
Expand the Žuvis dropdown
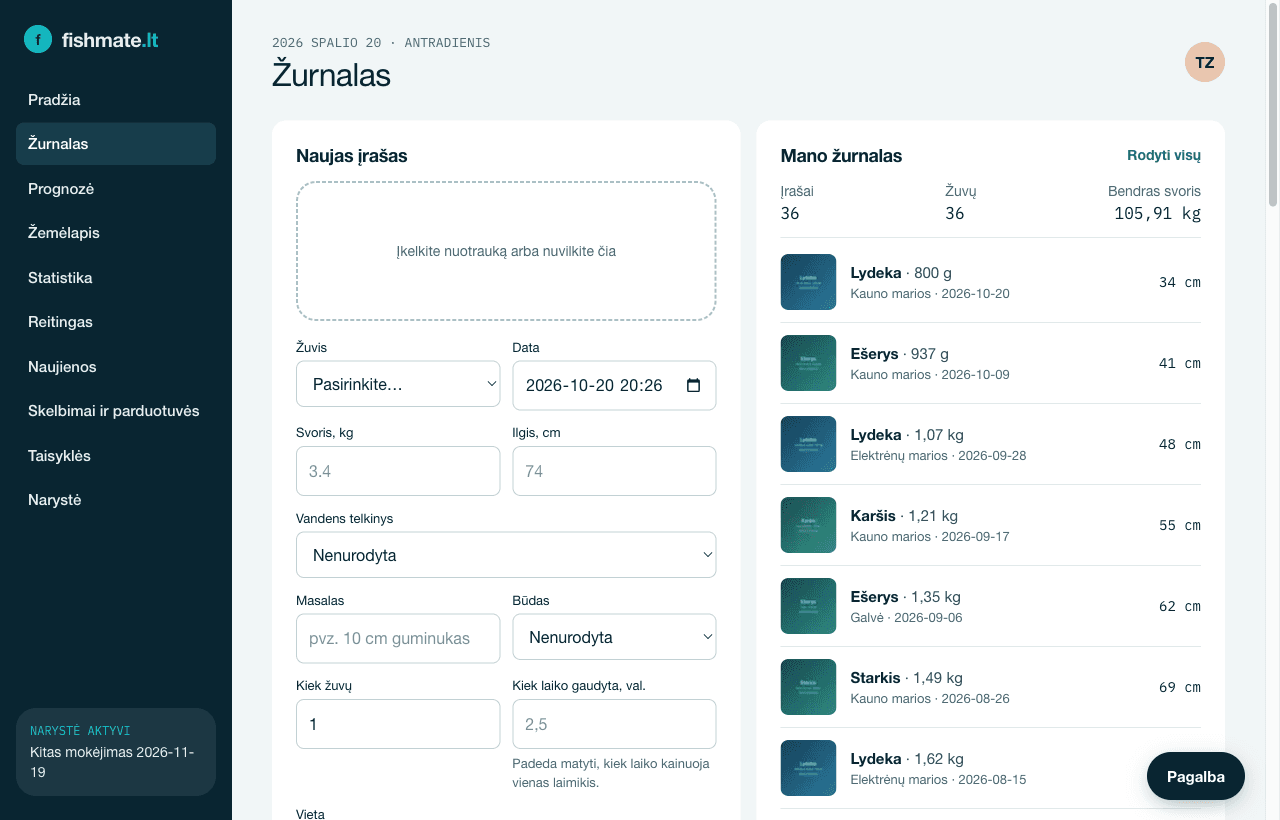click(x=398, y=384)
